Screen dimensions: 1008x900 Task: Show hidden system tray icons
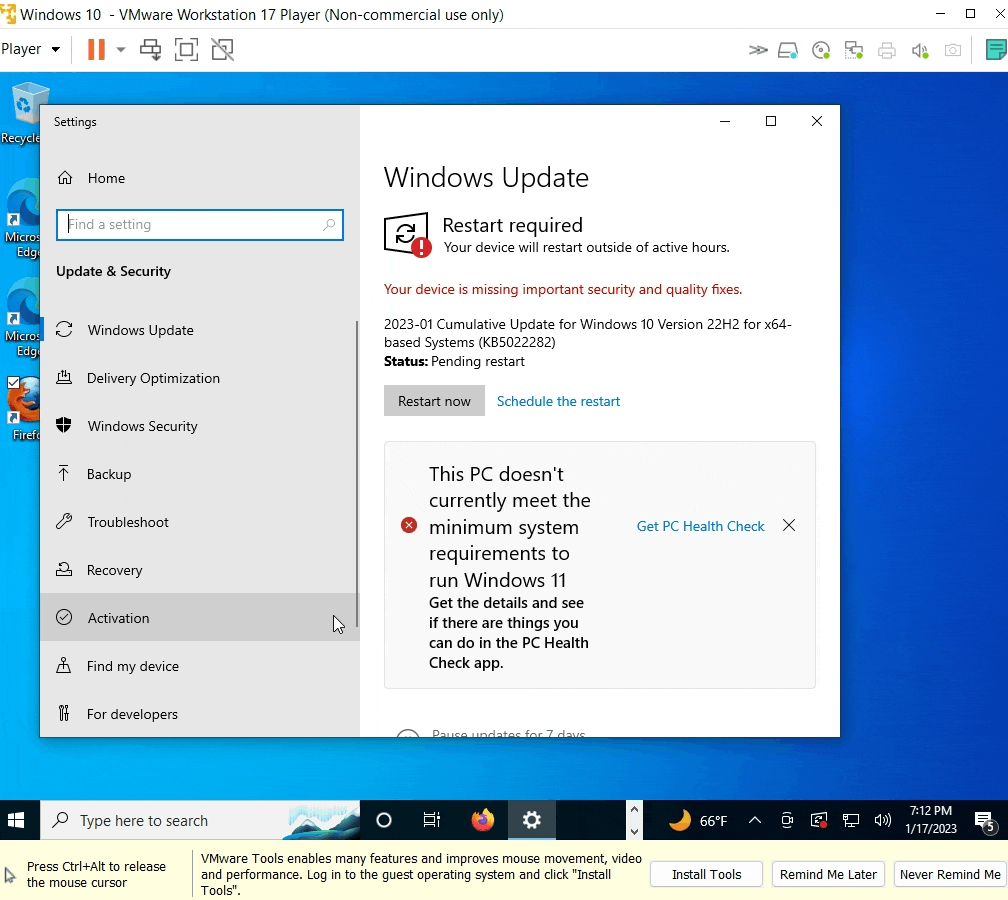tap(755, 820)
